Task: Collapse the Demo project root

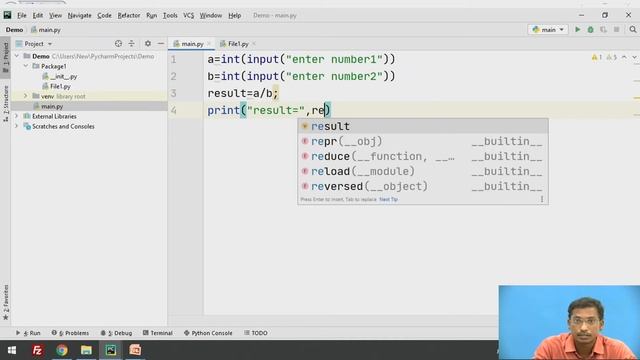Action: (x=17, y=56)
